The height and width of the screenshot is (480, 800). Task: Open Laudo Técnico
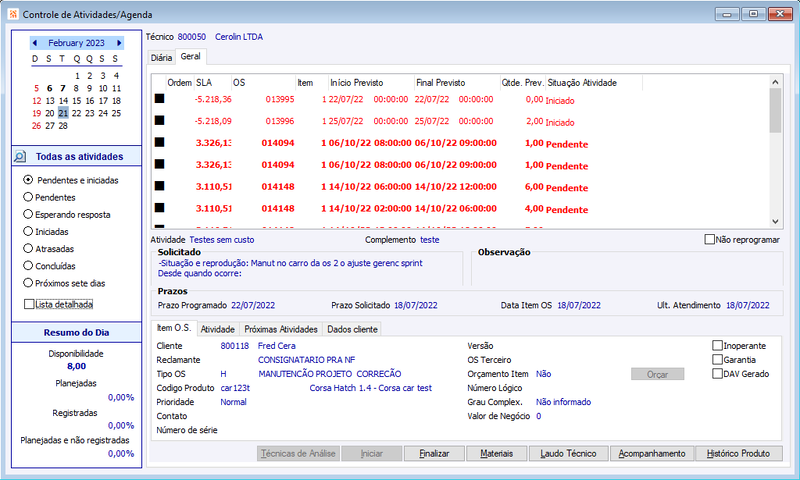pos(568,453)
